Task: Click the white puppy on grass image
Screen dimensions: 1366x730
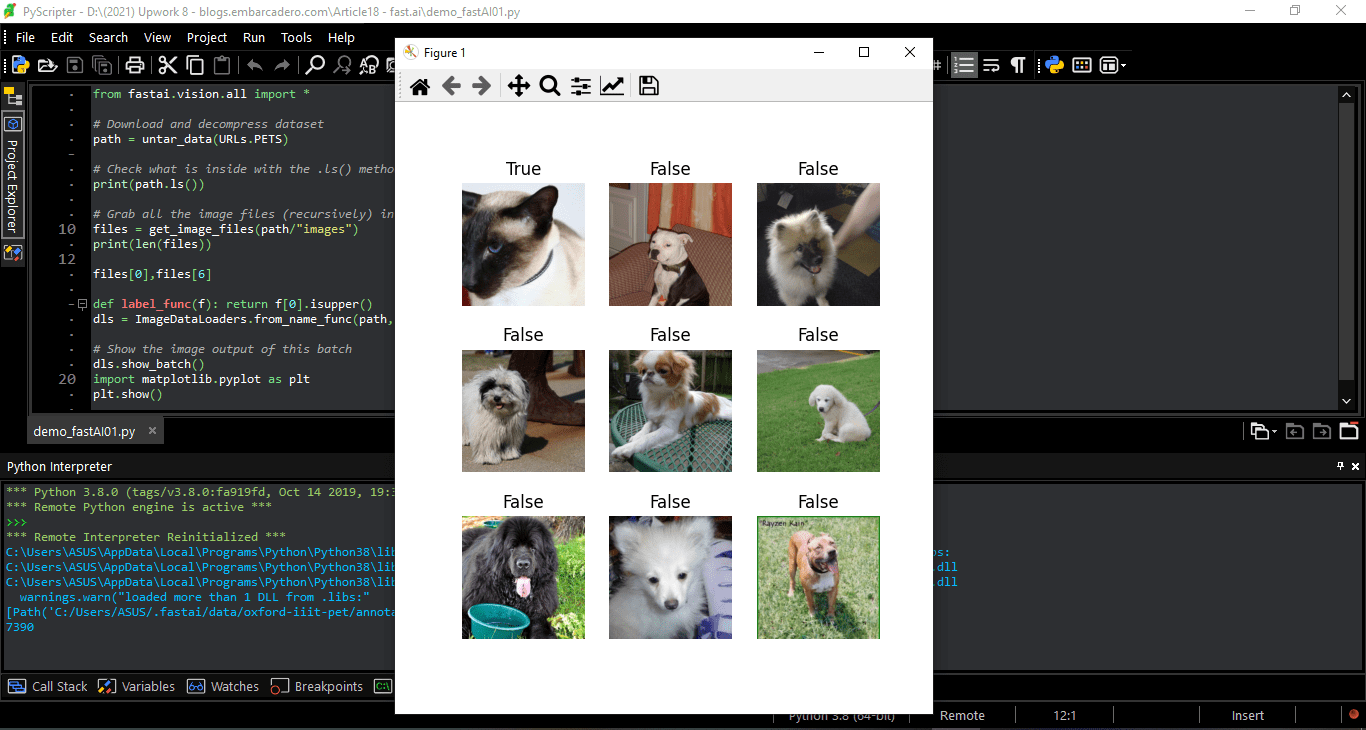Action: [818, 411]
